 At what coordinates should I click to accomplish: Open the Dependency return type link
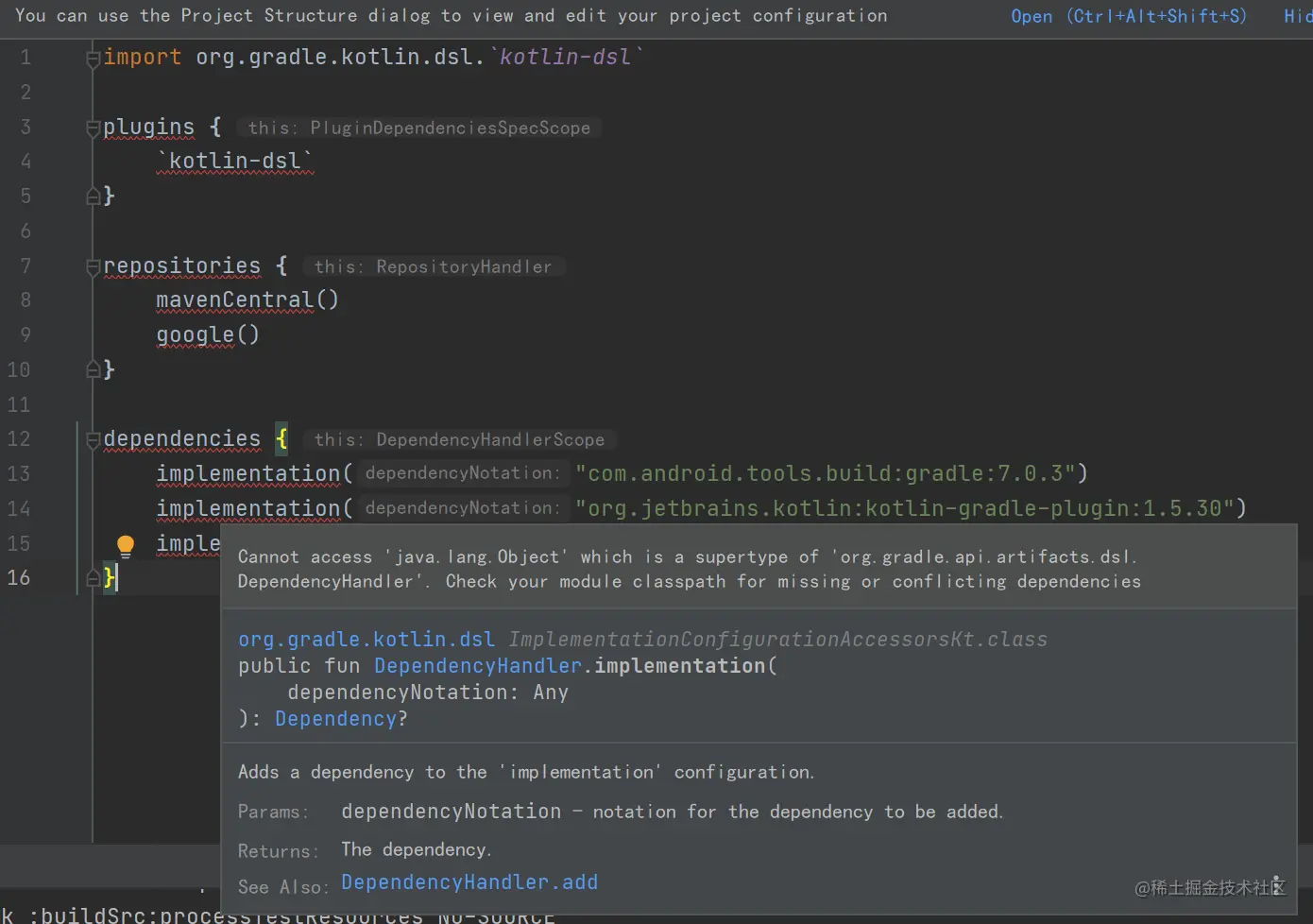(335, 719)
